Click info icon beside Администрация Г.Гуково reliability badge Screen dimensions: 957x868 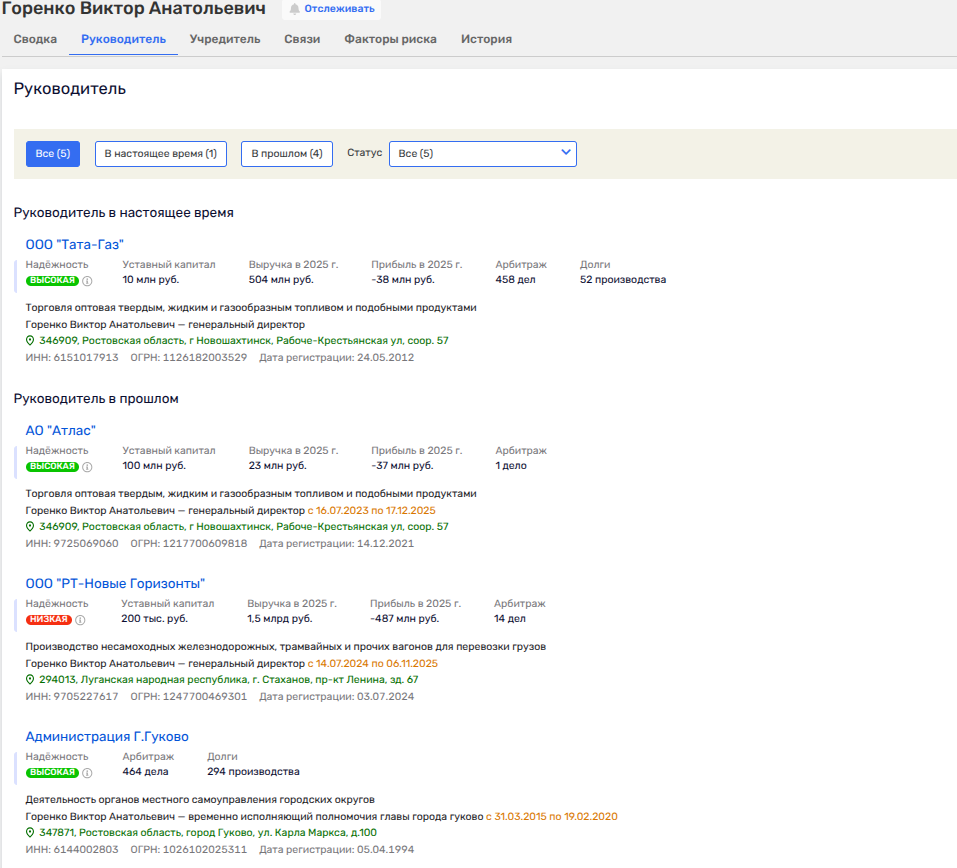coord(87,773)
